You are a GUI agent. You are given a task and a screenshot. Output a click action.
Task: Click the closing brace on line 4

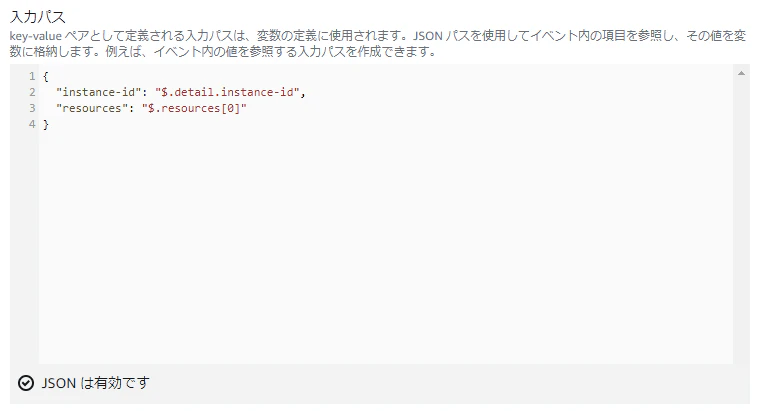tap(46, 125)
